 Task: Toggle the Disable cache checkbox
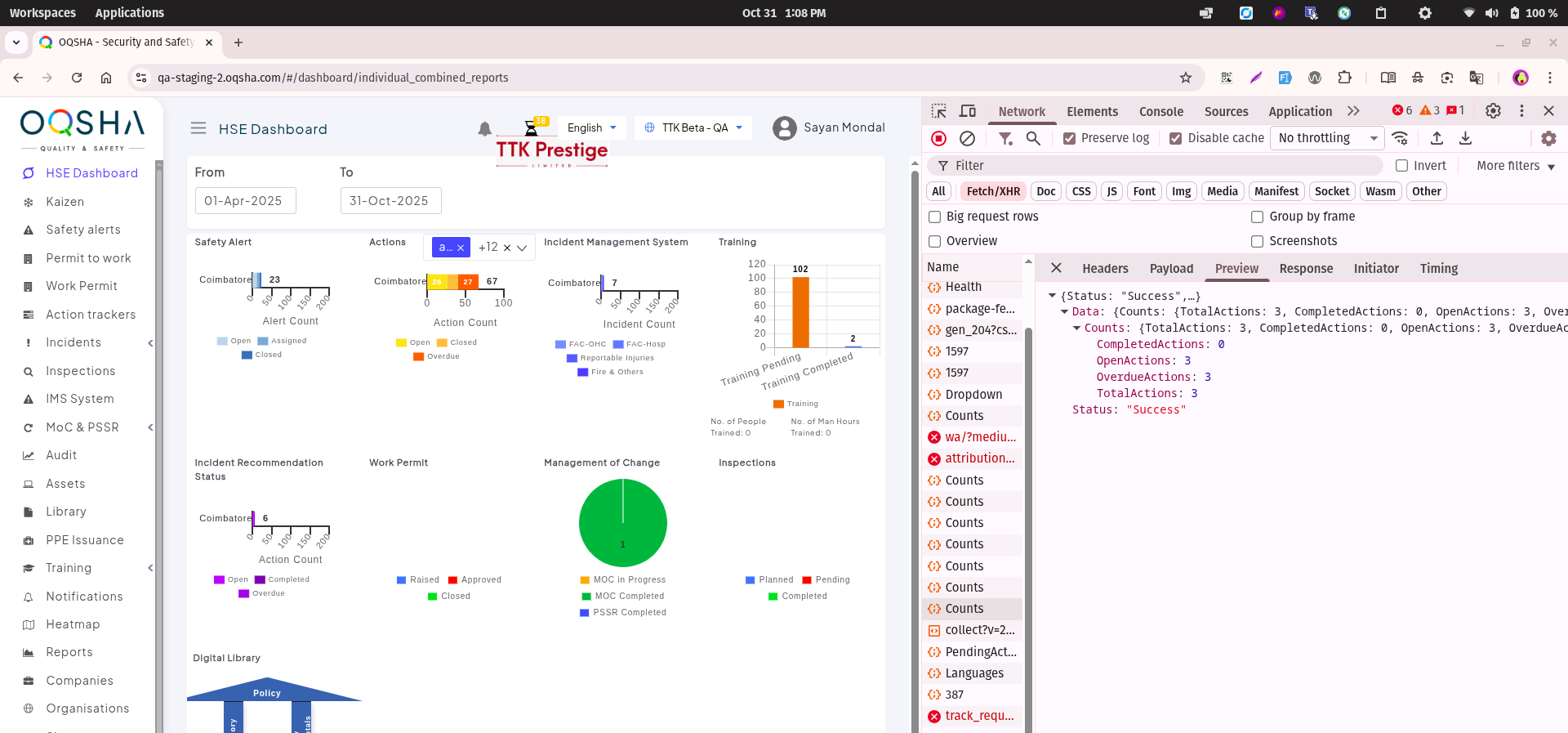click(x=1175, y=138)
